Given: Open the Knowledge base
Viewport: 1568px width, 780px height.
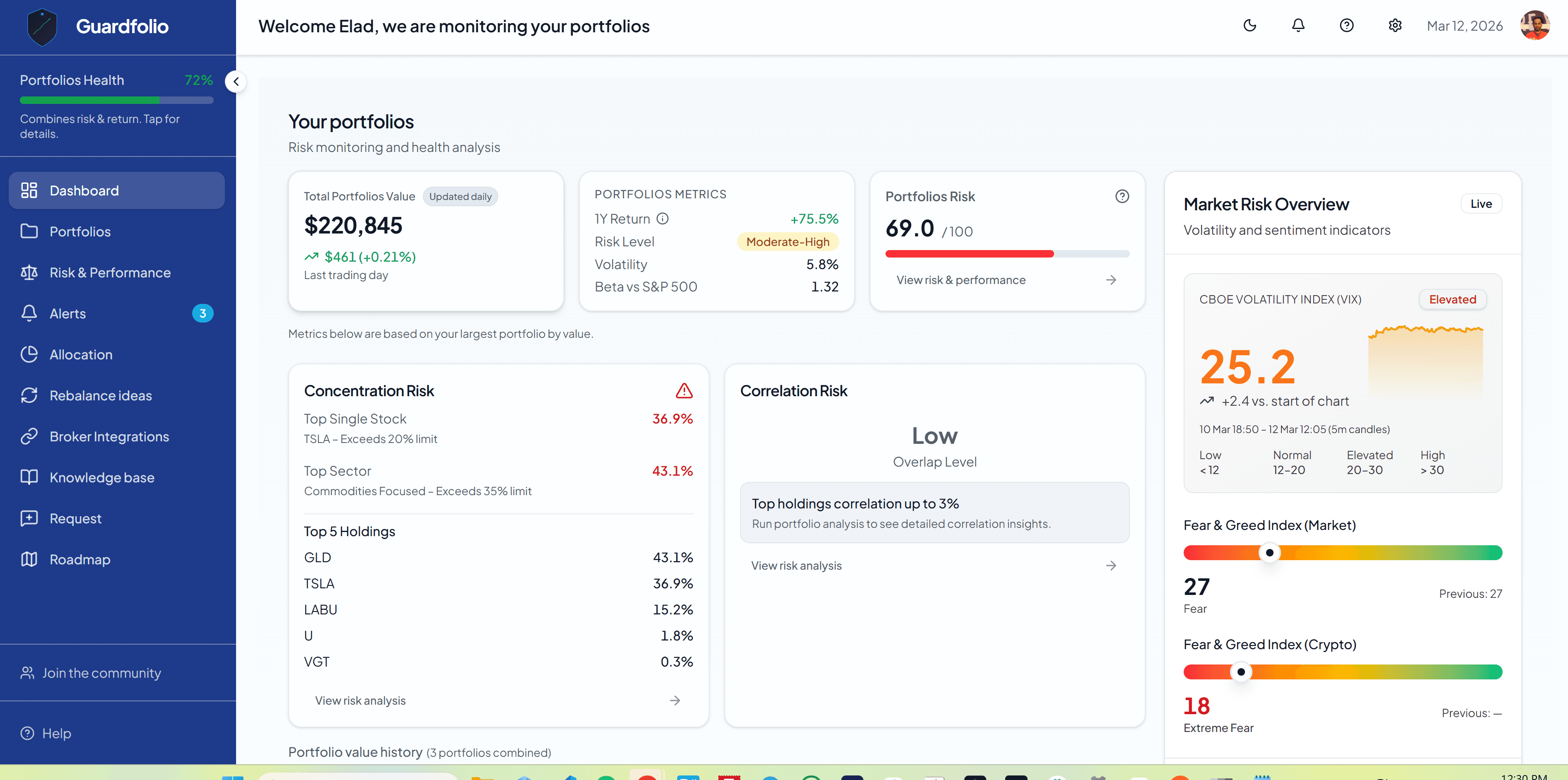Looking at the screenshot, I should point(117,478).
